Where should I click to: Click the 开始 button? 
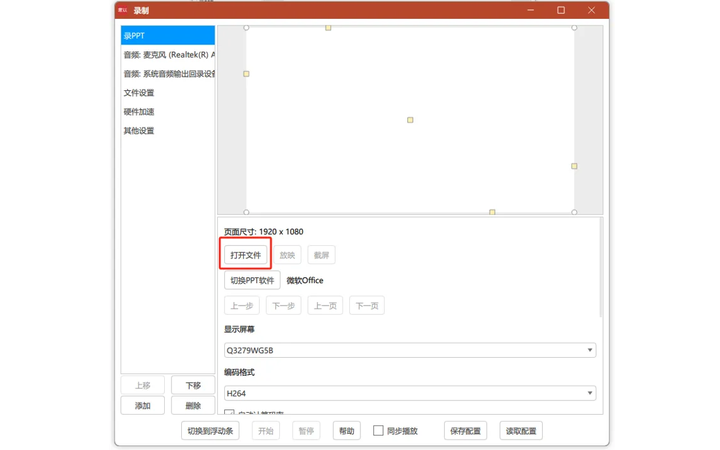pyautogui.click(x=266, y=431)
